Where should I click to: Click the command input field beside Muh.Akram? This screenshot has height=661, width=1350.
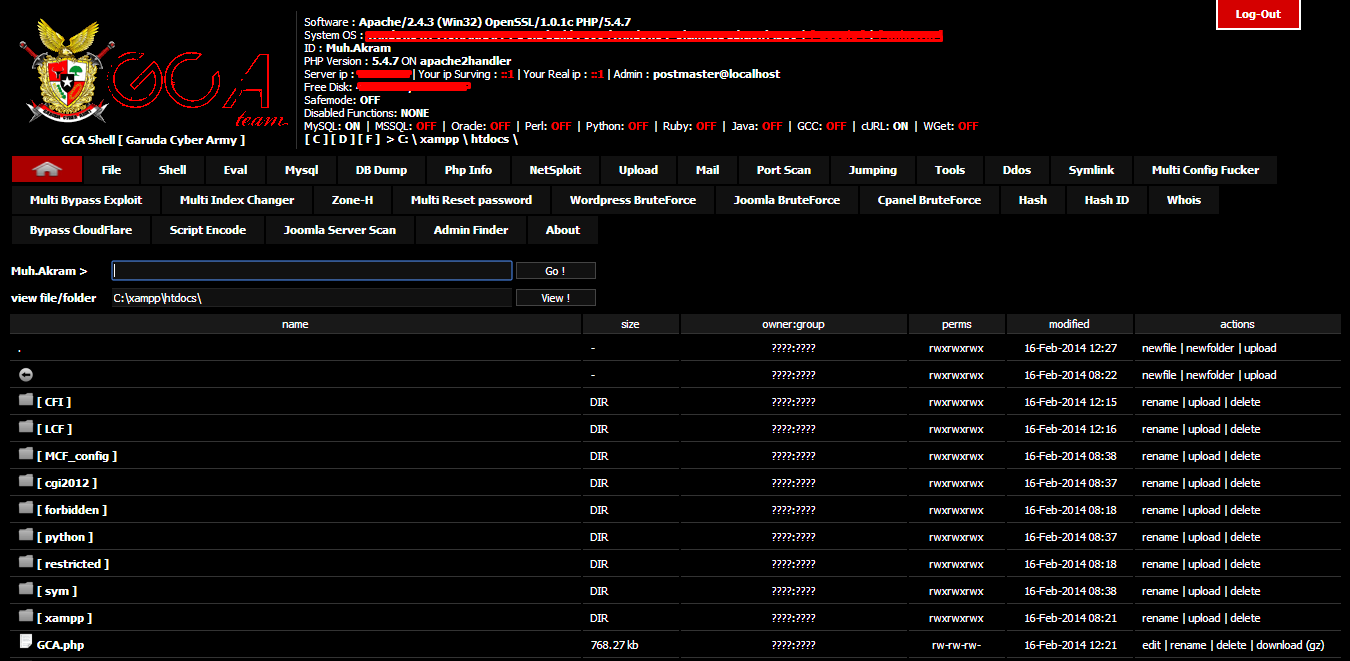coord(311,269)
